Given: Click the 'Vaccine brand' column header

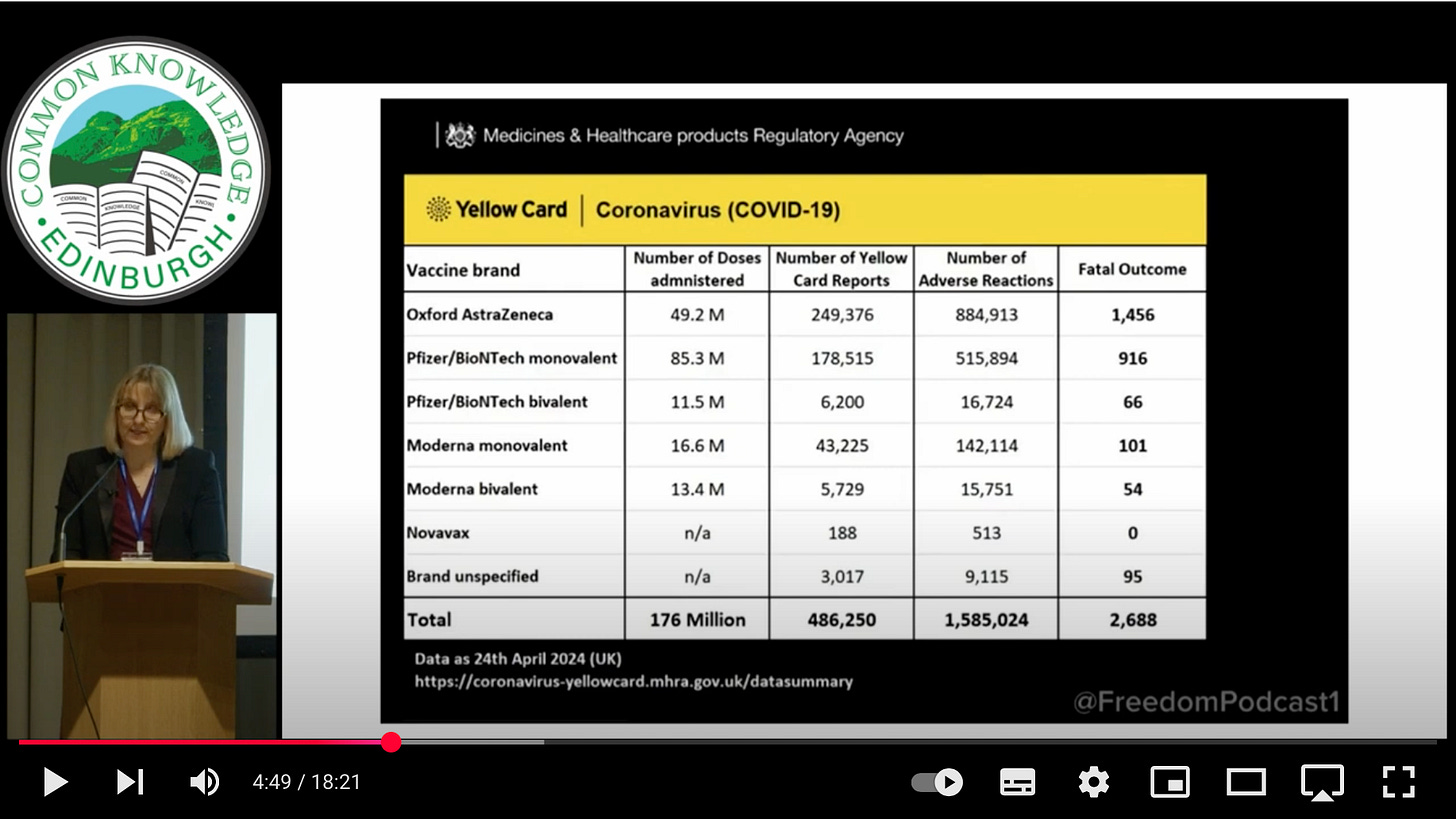Looking at the screenshot, I should point(463,270).
